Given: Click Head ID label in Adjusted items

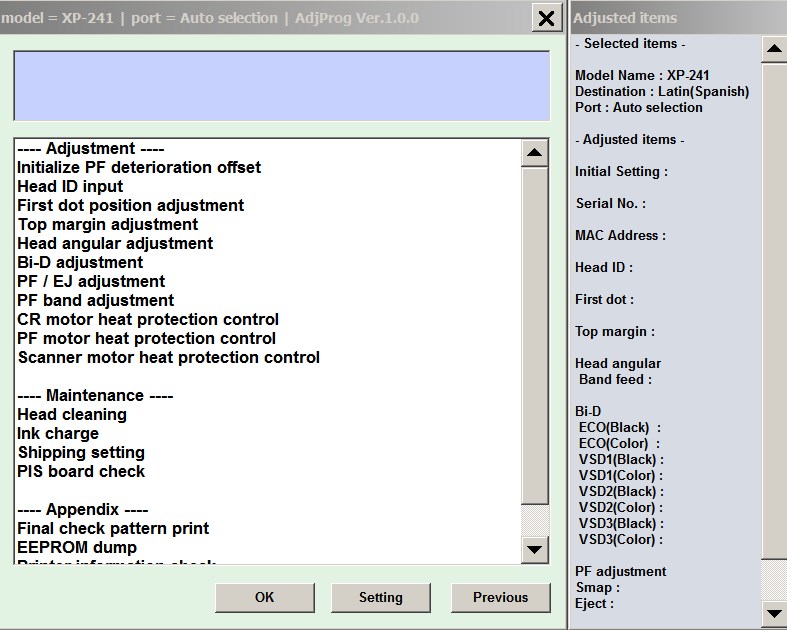Looking at the screenshot, I should click(x=604, y=268).
